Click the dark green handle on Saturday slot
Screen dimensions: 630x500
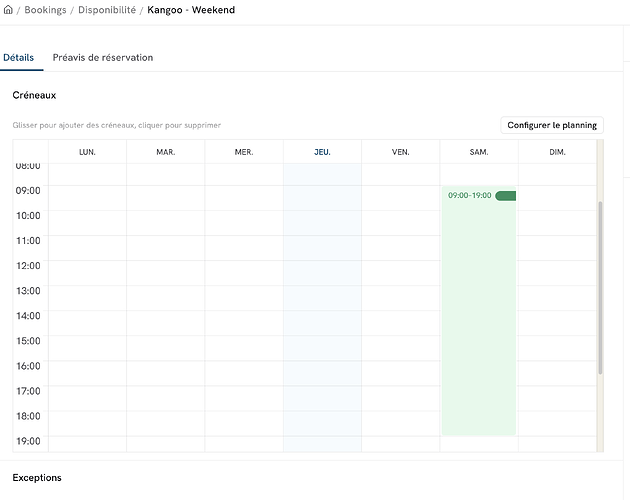pos(506,196)
